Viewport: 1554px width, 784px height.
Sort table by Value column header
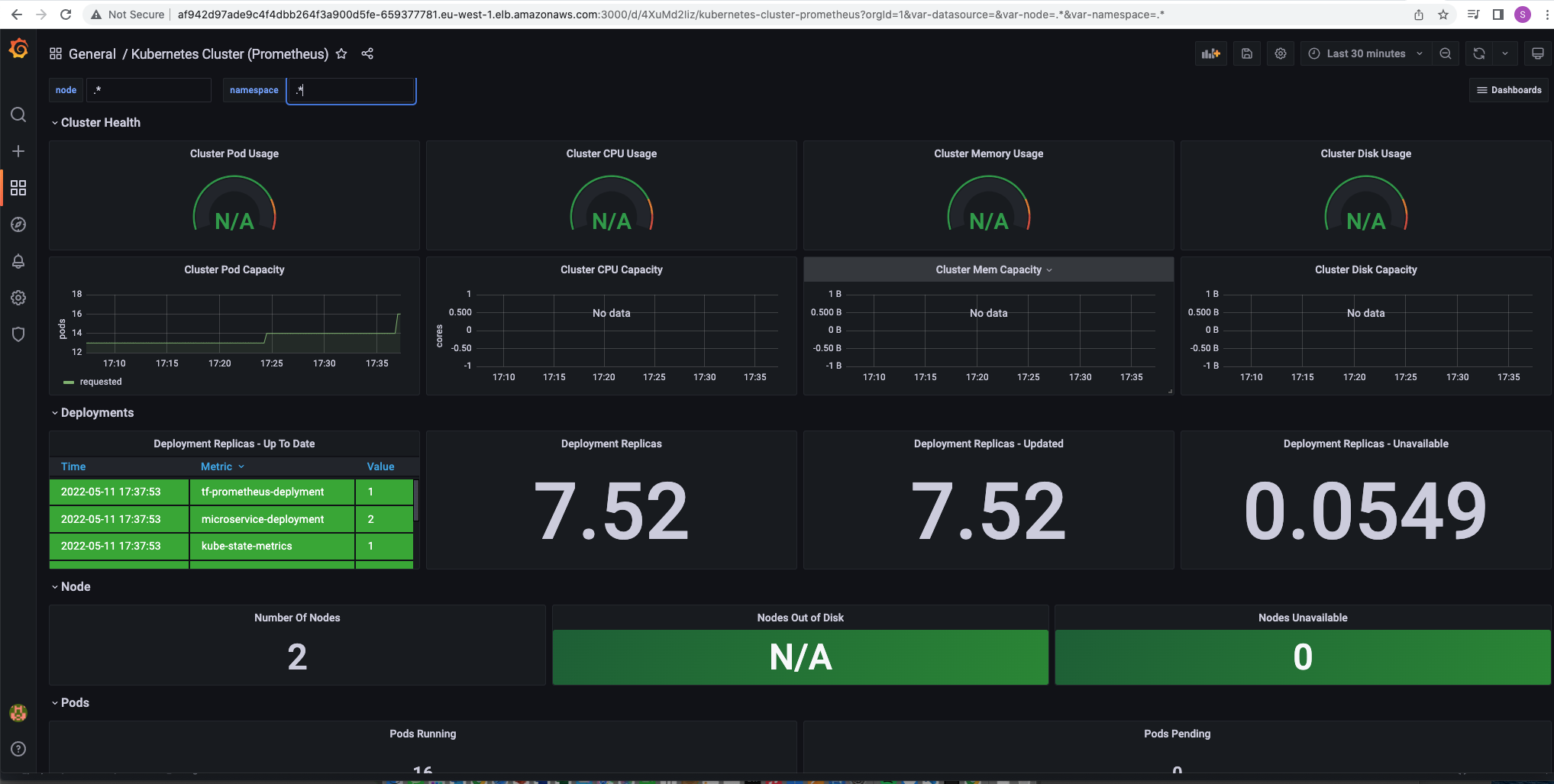point(380,466)
